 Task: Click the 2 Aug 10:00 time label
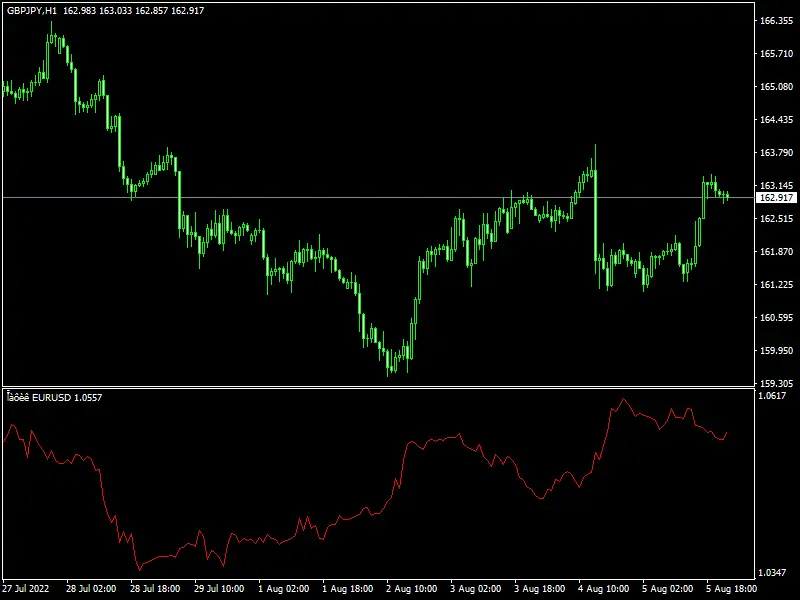point(411,588)
